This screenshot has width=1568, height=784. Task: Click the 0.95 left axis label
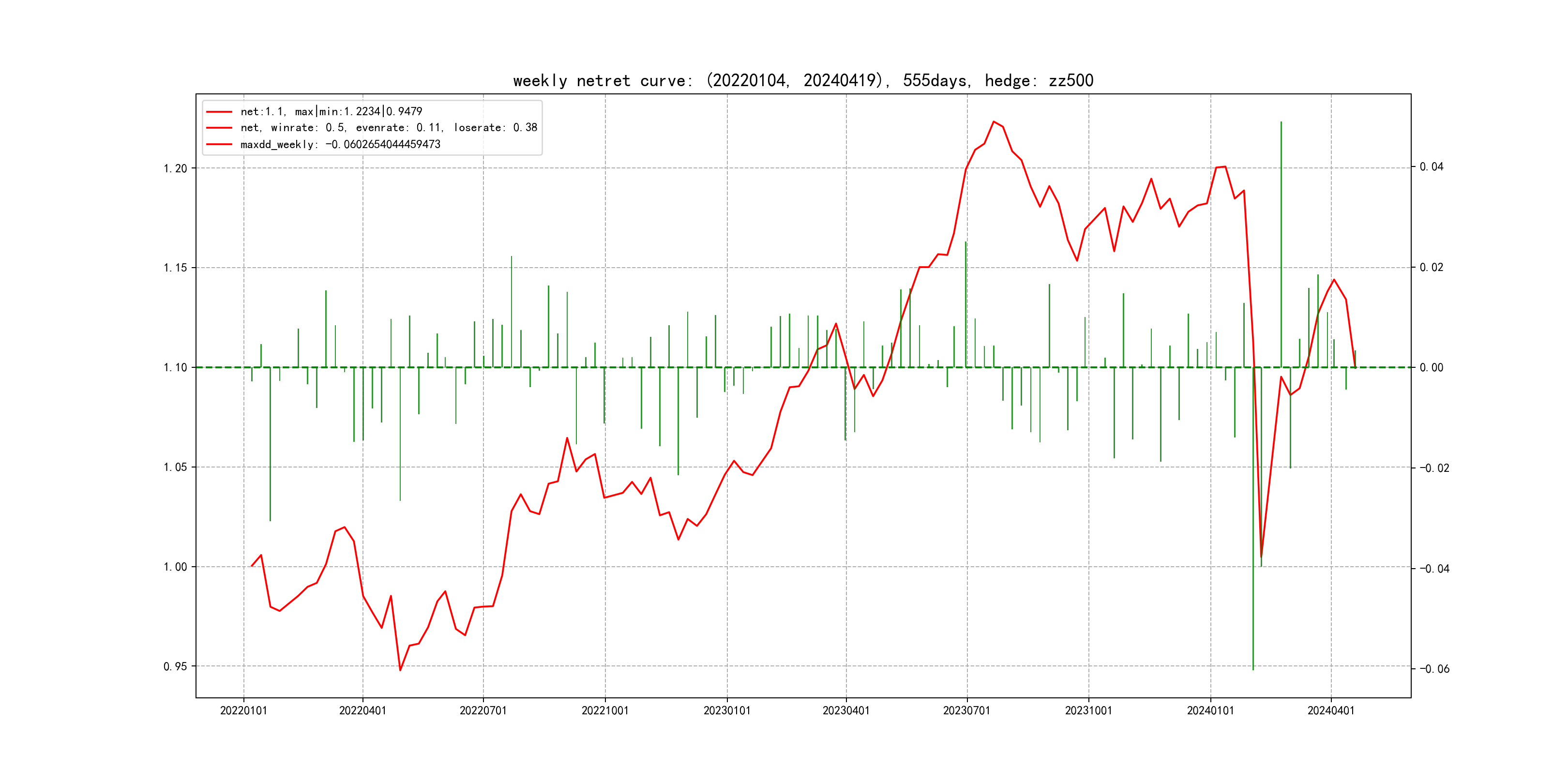(175, 666)
